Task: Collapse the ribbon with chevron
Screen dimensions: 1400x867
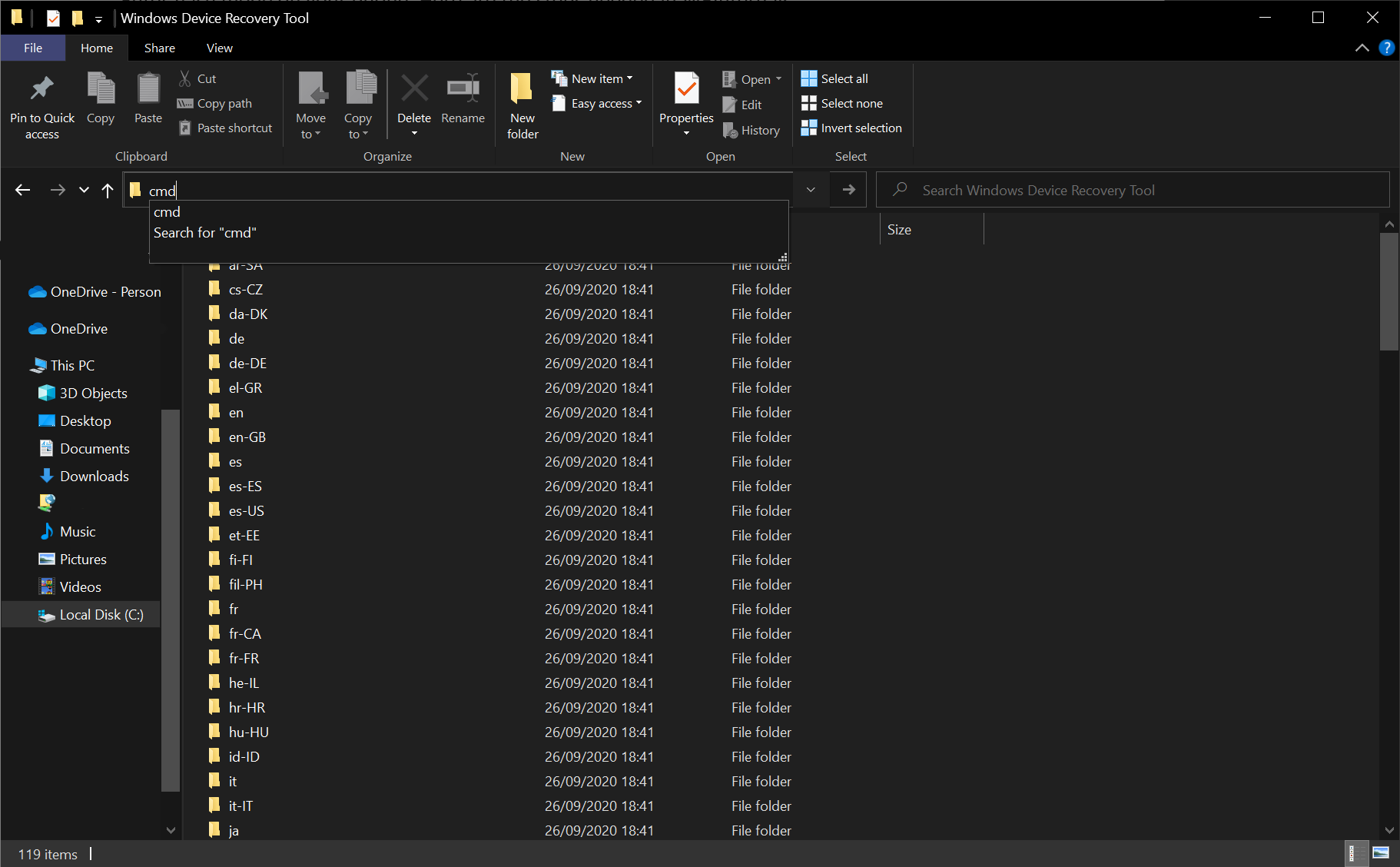Action: pos(1362,48)
